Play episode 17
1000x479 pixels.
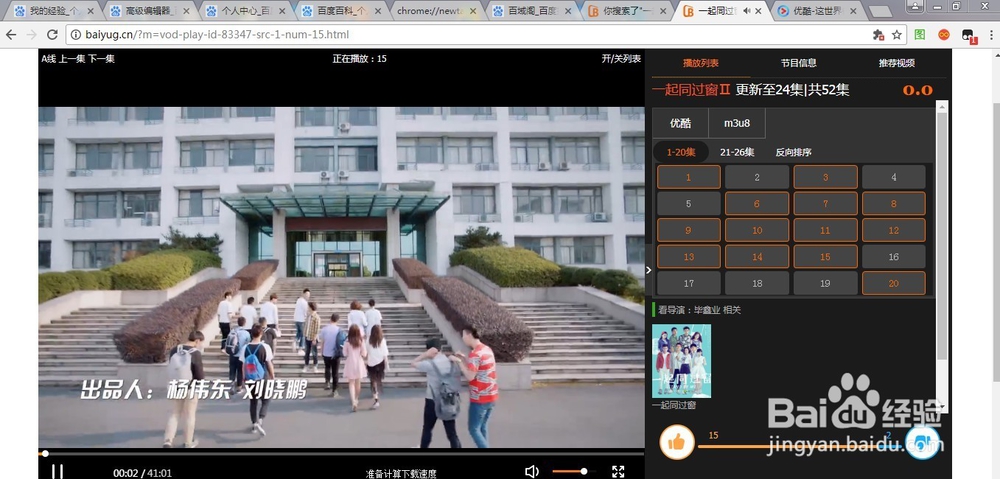[x=689, y=283]
